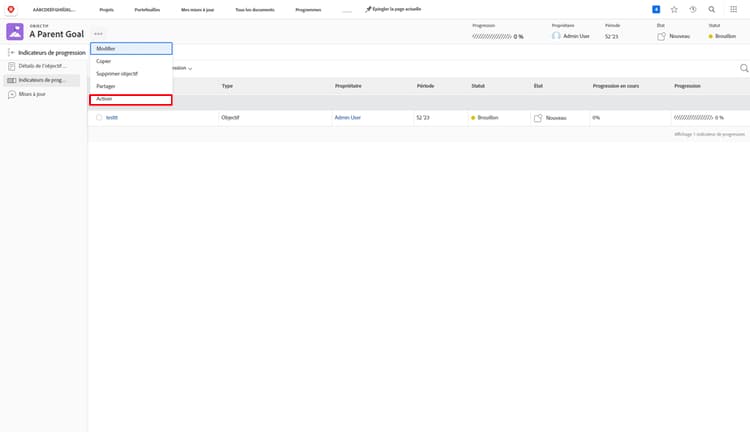Collapse the left panel arrow icon

[11, 52]
